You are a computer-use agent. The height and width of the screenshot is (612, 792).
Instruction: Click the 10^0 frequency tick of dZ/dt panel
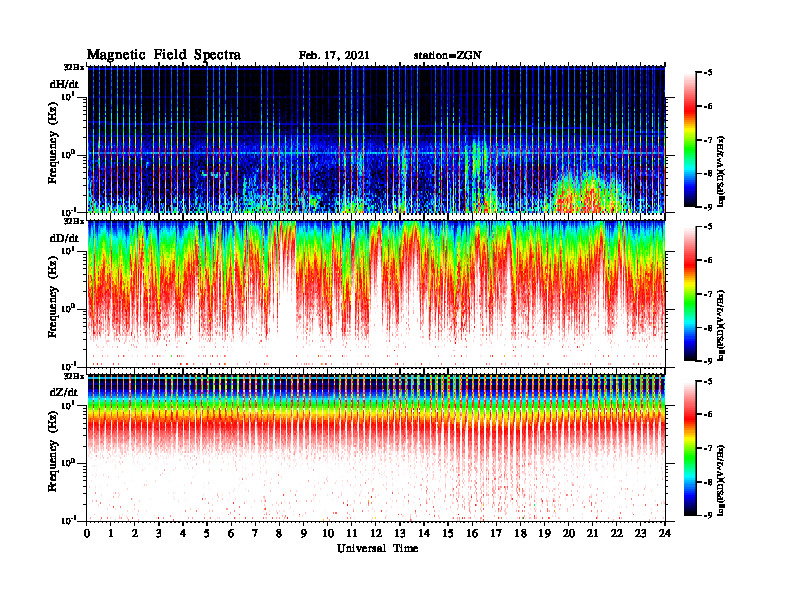(x=68, y=463)
